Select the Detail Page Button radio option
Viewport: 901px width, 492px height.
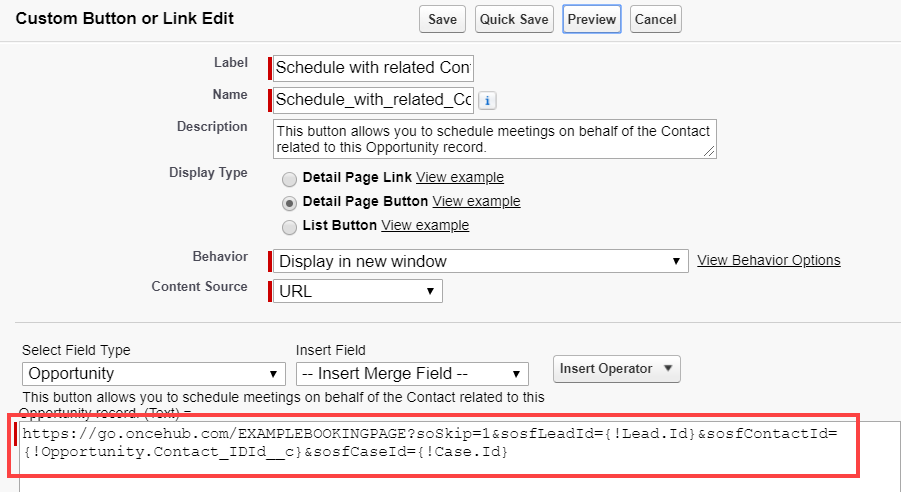(x=289, y=202)
